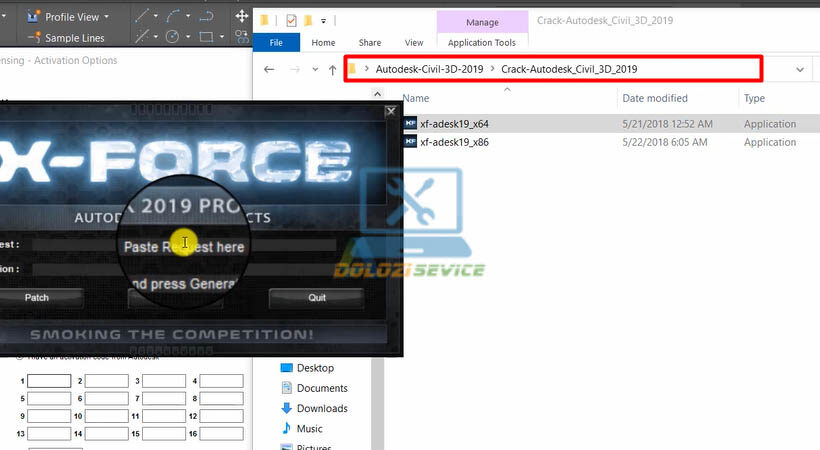Viewport: 820px width, 450px height.
Task: Open the Profile View dropdown arrow
Action: click(x=108, y=17)
